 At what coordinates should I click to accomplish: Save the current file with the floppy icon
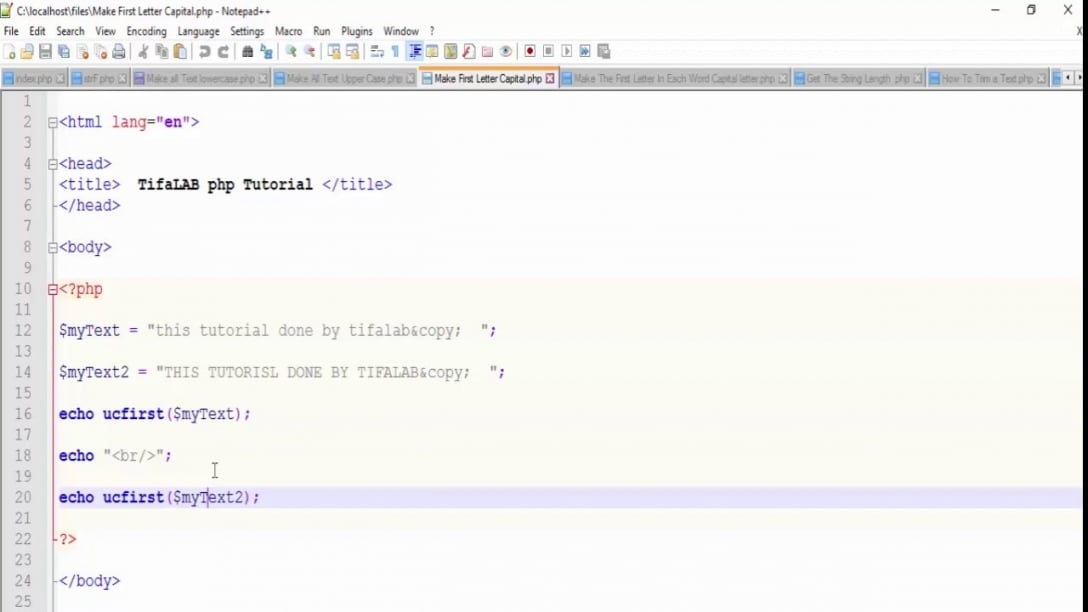[x=45, y=51]
